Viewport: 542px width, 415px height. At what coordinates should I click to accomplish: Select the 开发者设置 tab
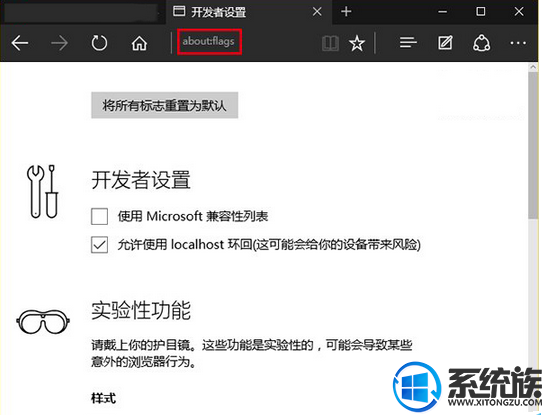point(248,12)
